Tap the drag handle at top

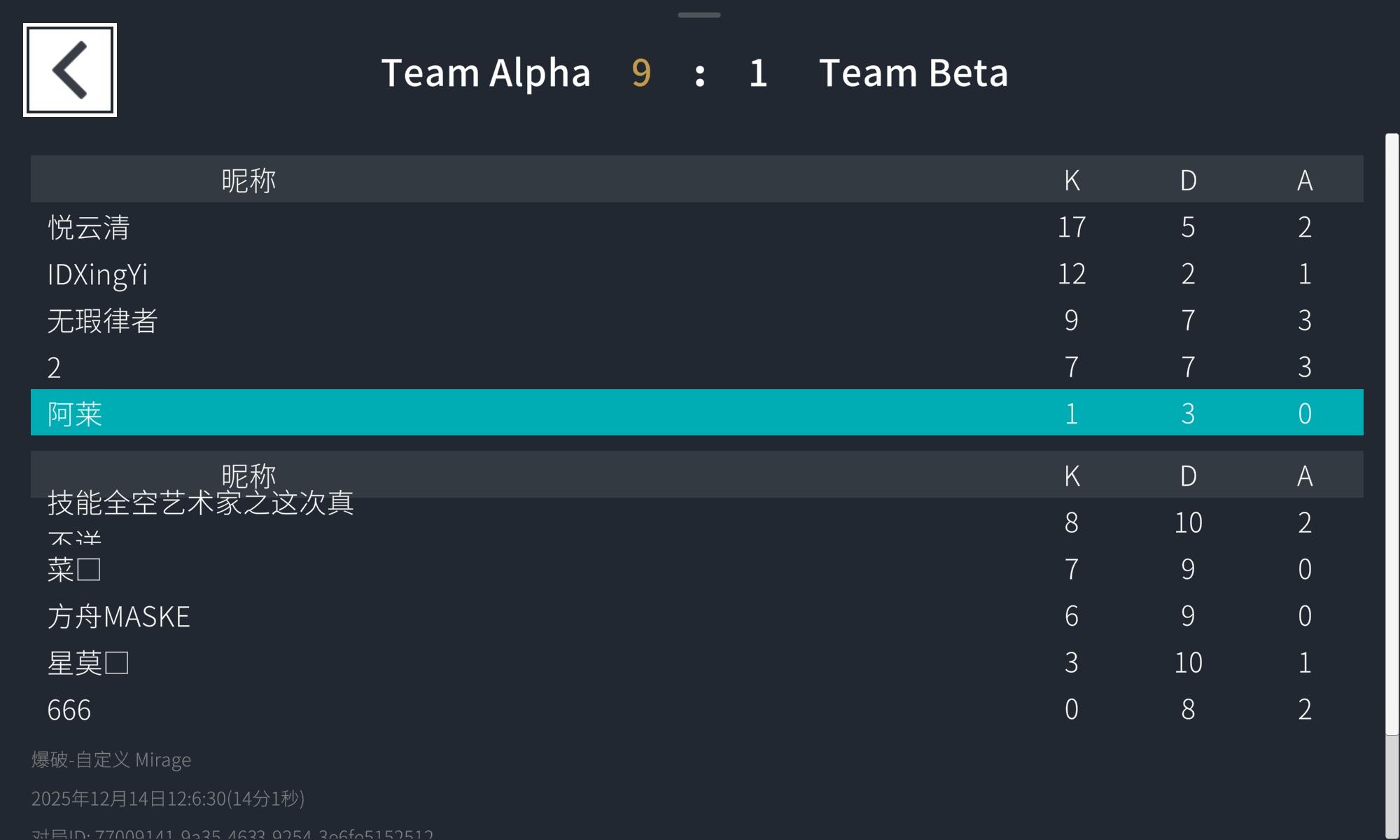pyautogui.click(x=699, y=15)
